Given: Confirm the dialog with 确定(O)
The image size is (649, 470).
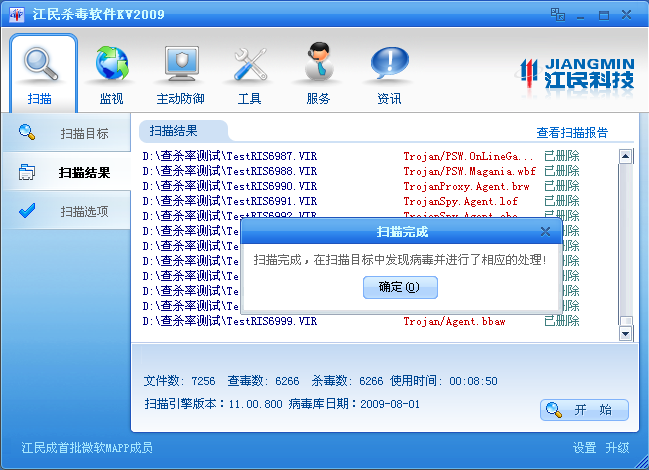Looking at the screenshot, I should (400, 287).
